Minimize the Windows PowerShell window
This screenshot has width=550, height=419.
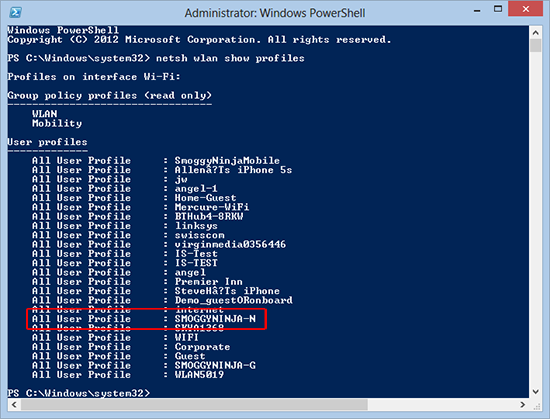[x=477, y=11]
